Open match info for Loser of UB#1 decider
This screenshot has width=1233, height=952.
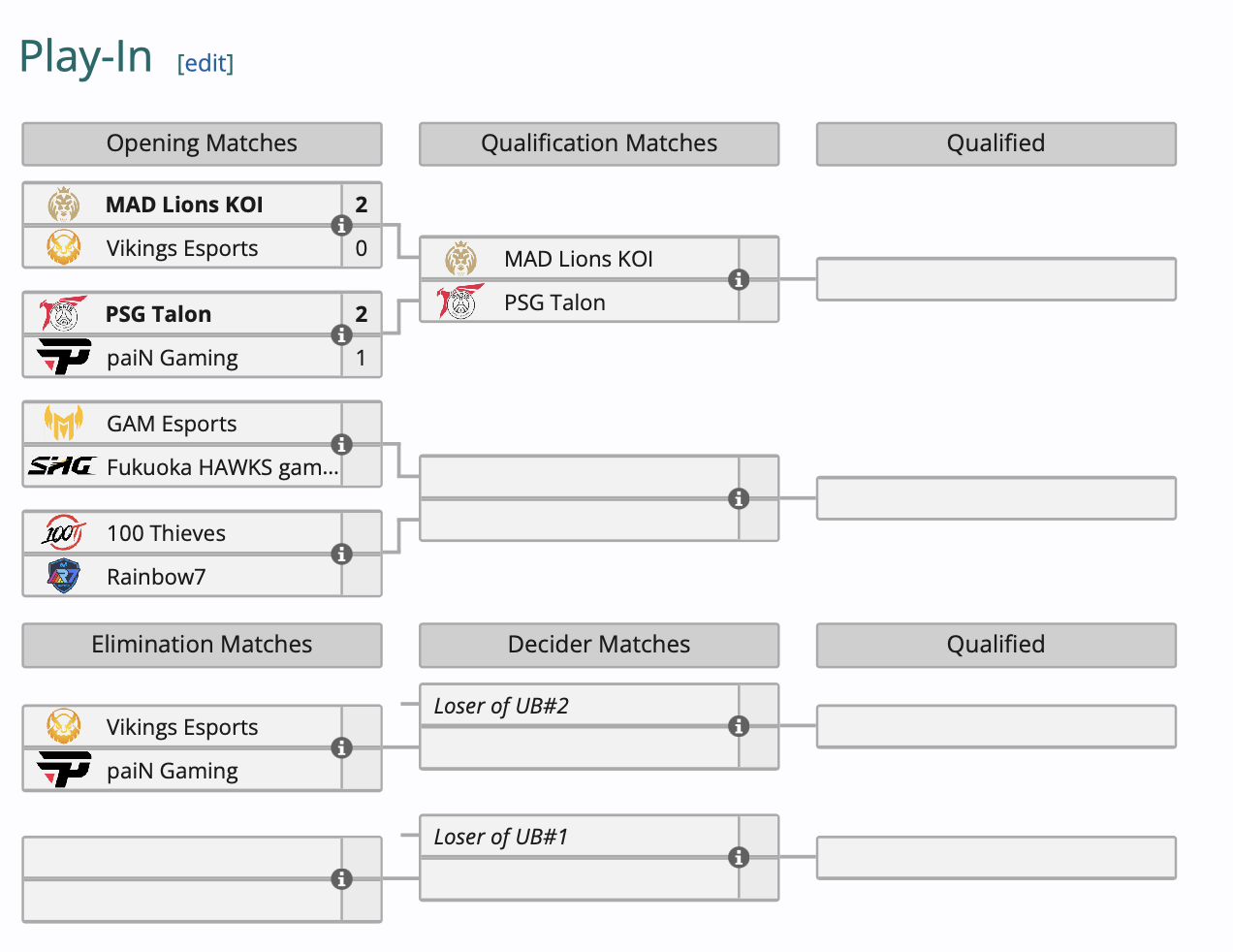point(739,858)
